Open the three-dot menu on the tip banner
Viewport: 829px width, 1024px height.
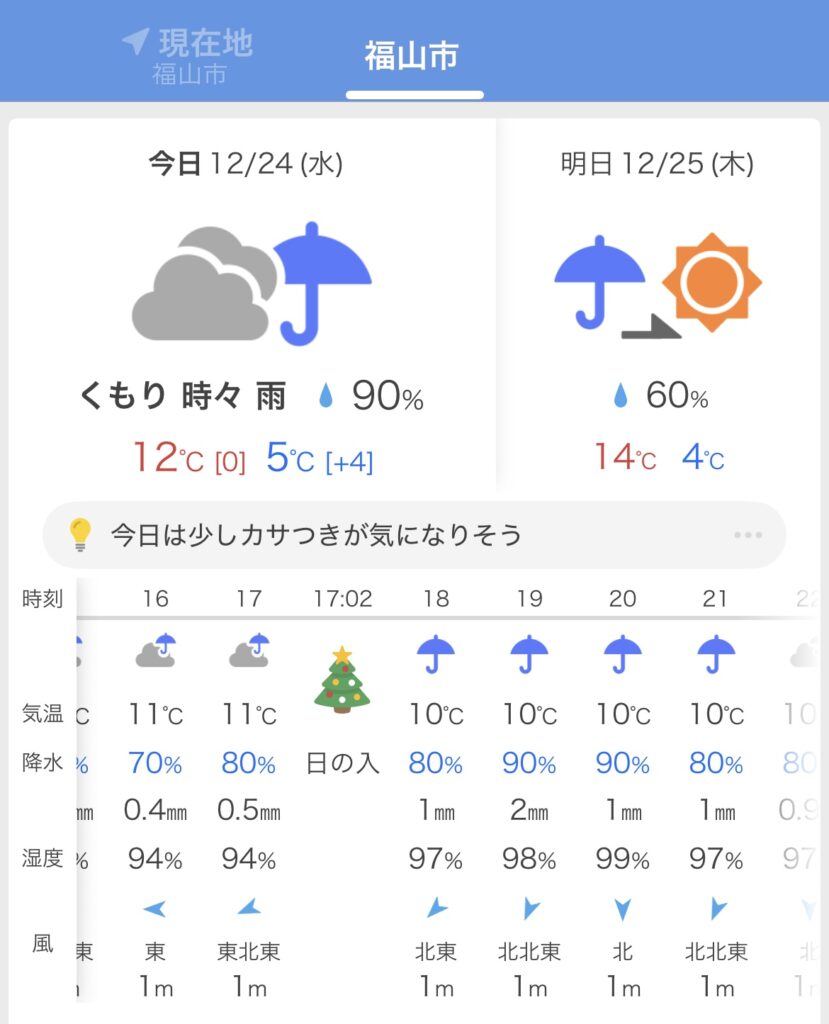[x=747, y=535]
